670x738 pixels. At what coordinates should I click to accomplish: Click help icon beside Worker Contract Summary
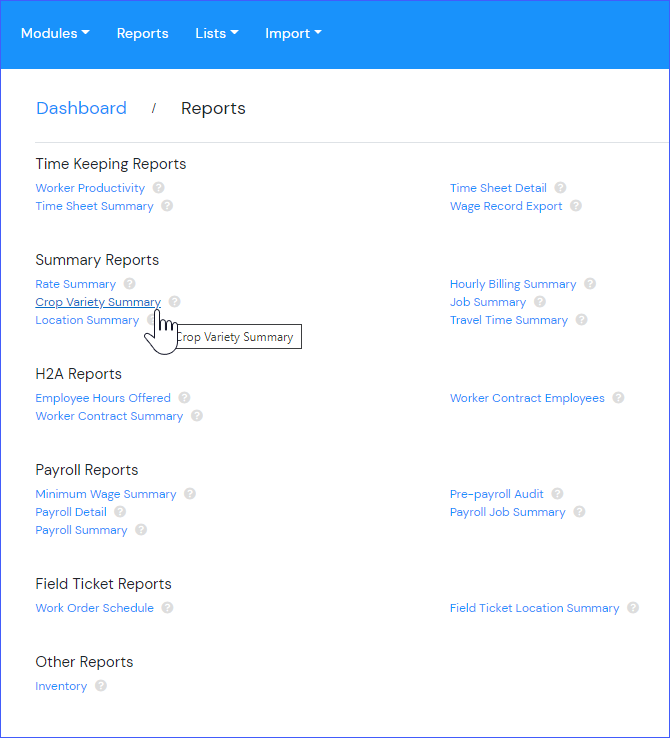point(197,416)
